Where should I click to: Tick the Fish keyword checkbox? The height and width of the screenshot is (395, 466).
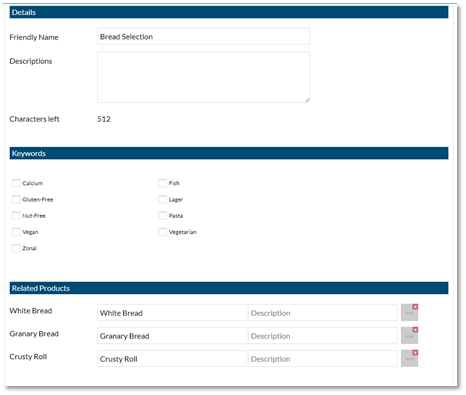coord(162,183)
